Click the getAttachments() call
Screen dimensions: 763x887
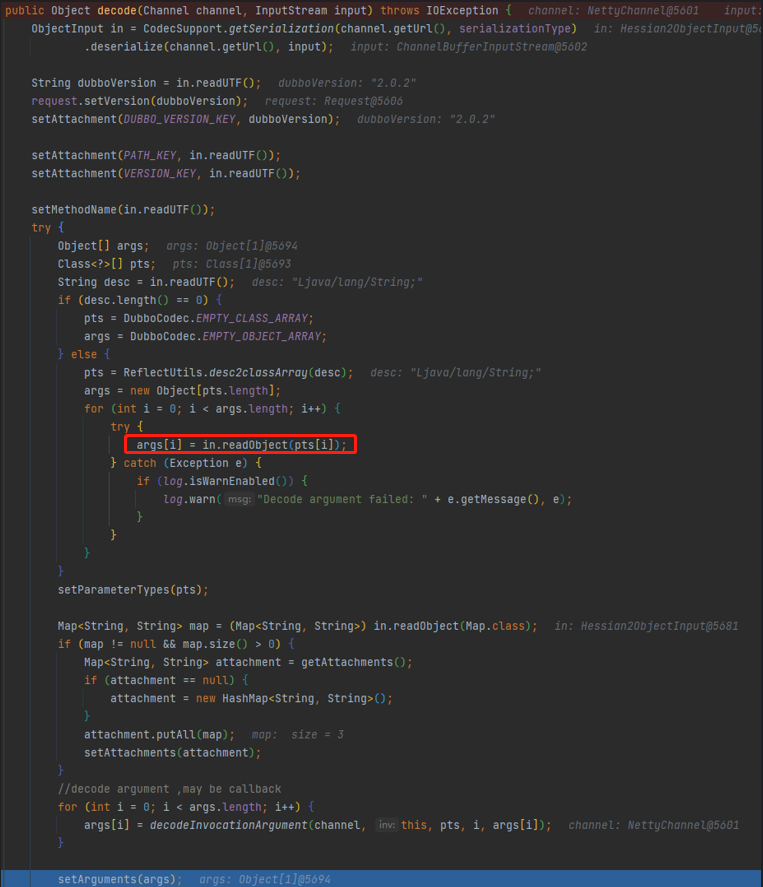pyautogui.click(x=354, y=662)
